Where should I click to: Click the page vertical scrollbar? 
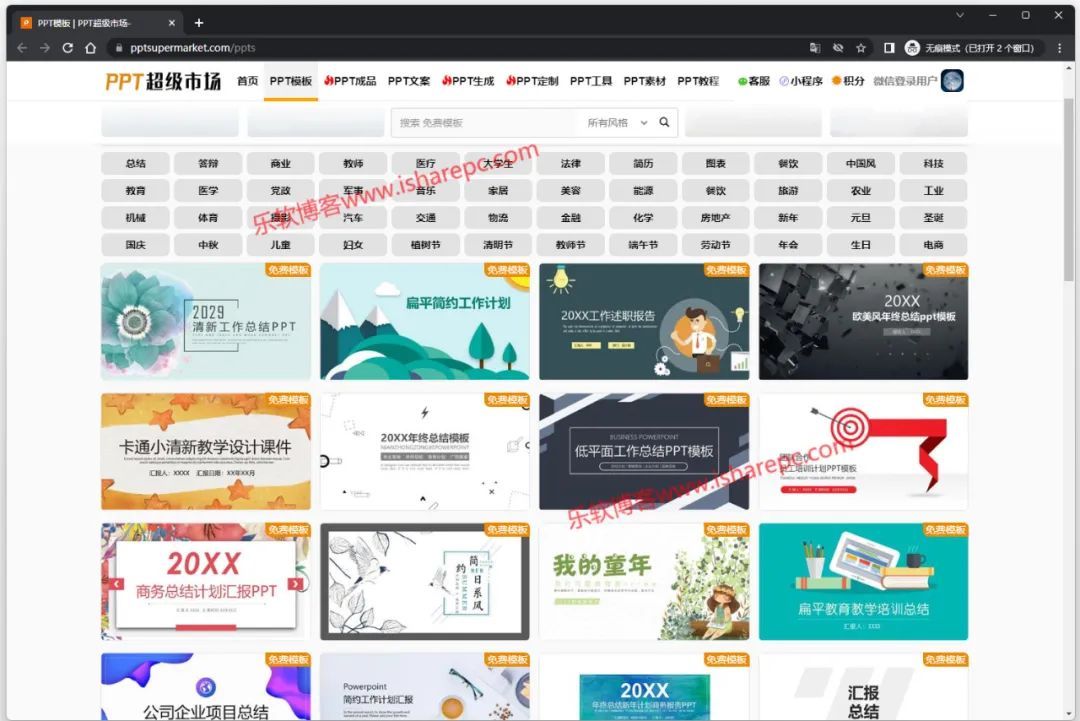[1068, 189]
